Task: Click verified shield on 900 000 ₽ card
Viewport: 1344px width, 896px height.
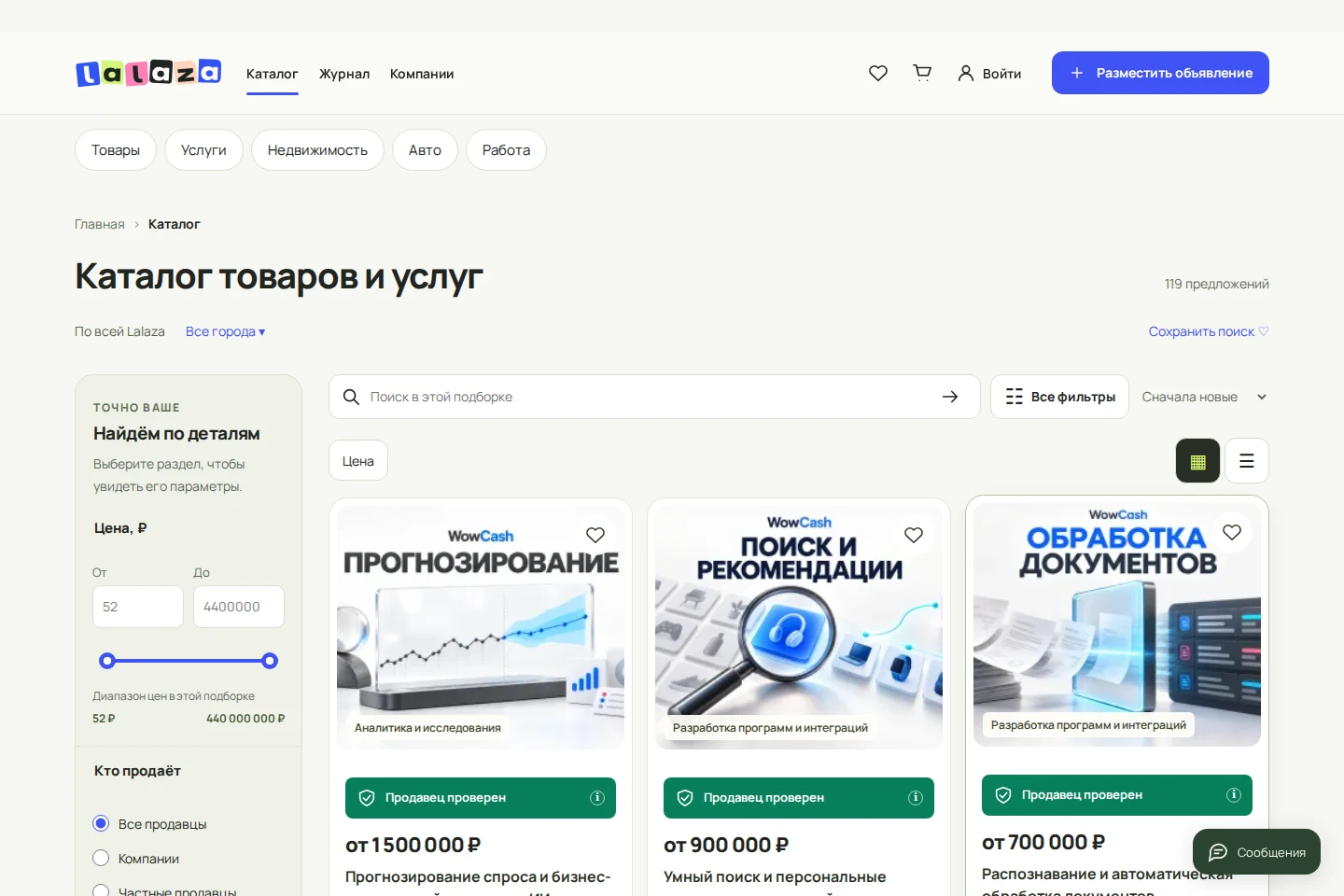Action: click(685, 798)
